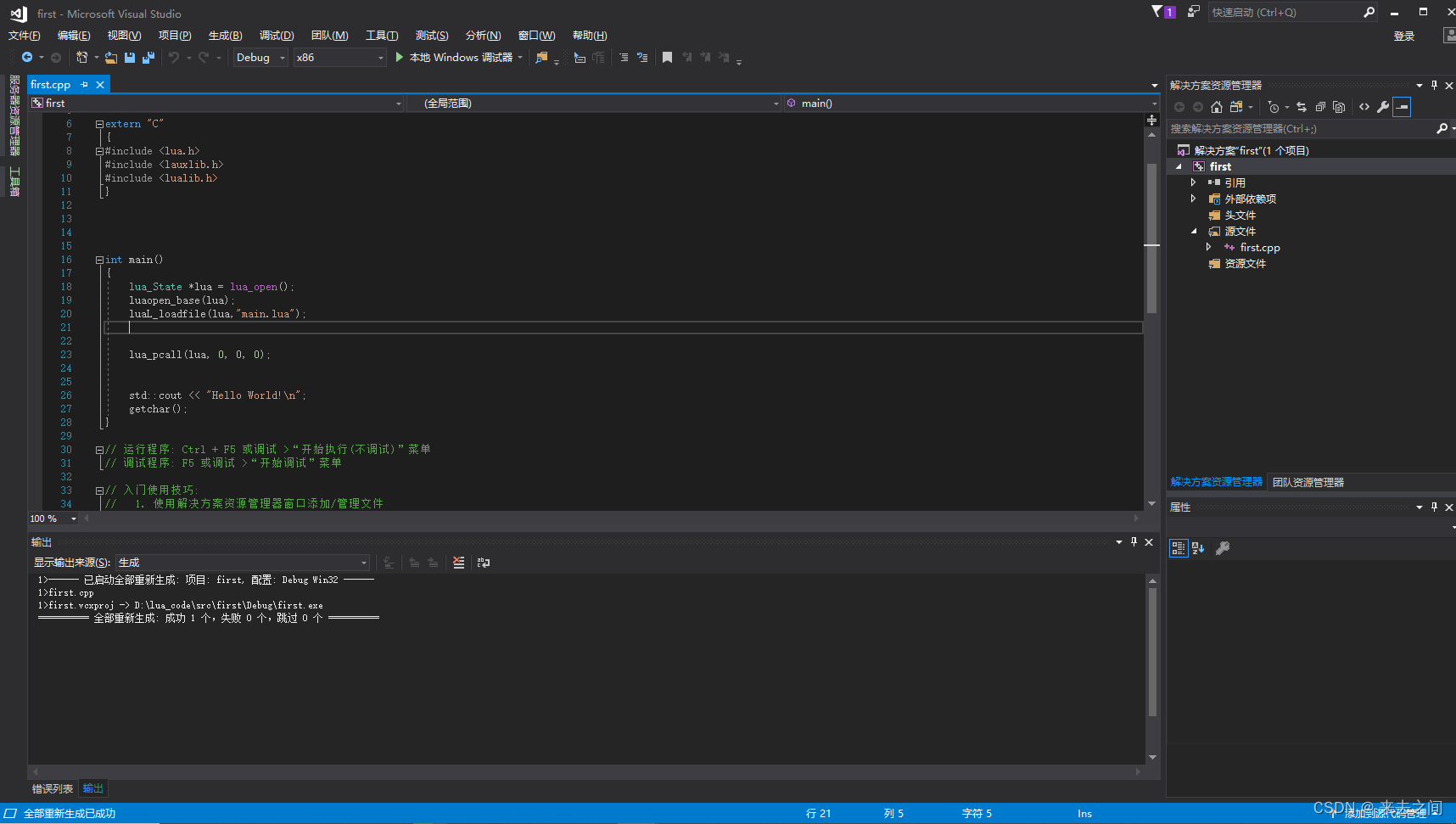Open the 调试(D) menu
1456x824 pixels.
tap(277, 36)
